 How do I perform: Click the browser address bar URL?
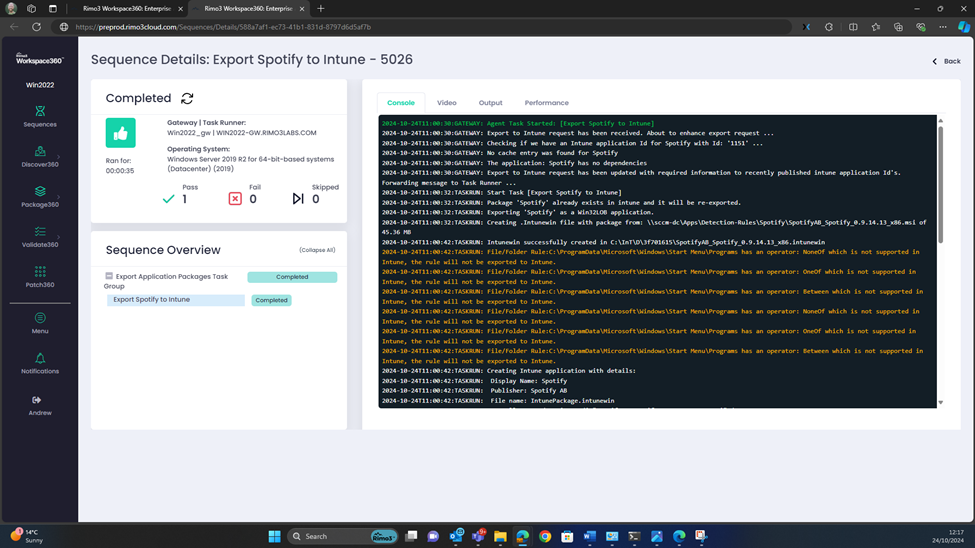[x=223, y=27]
